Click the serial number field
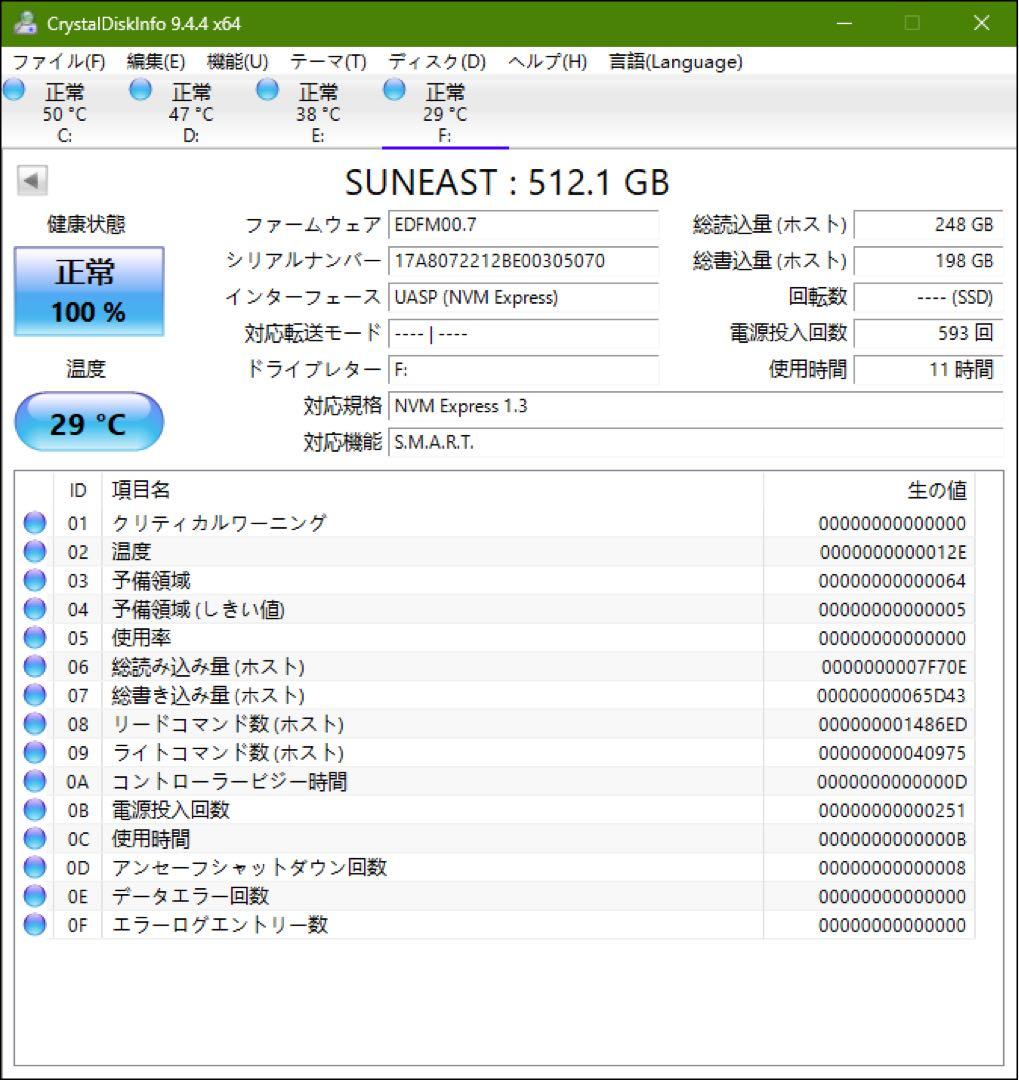Viewport: 1019px width, 1080px height. point(522,261)
